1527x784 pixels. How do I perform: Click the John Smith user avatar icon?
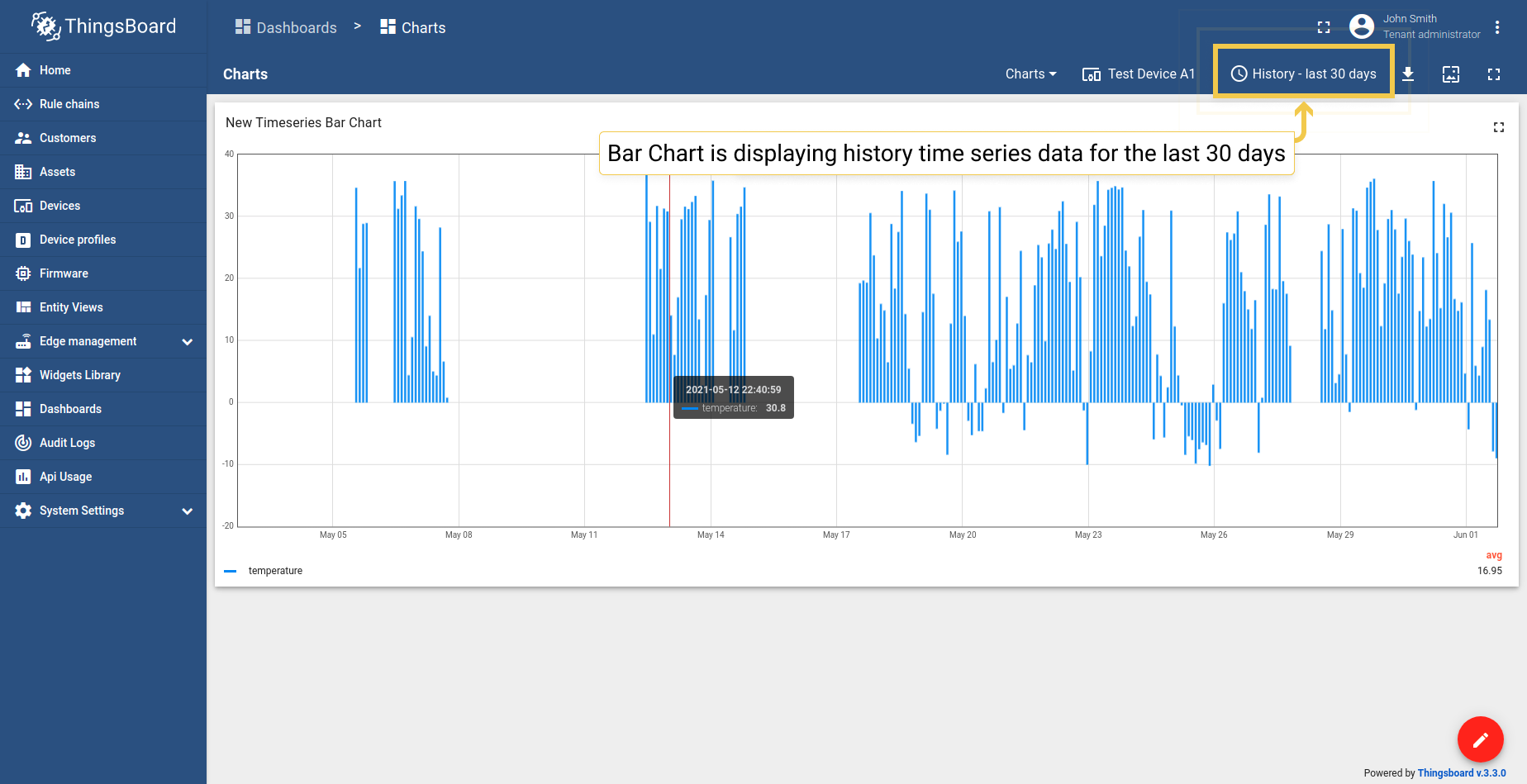point(1361,26)
